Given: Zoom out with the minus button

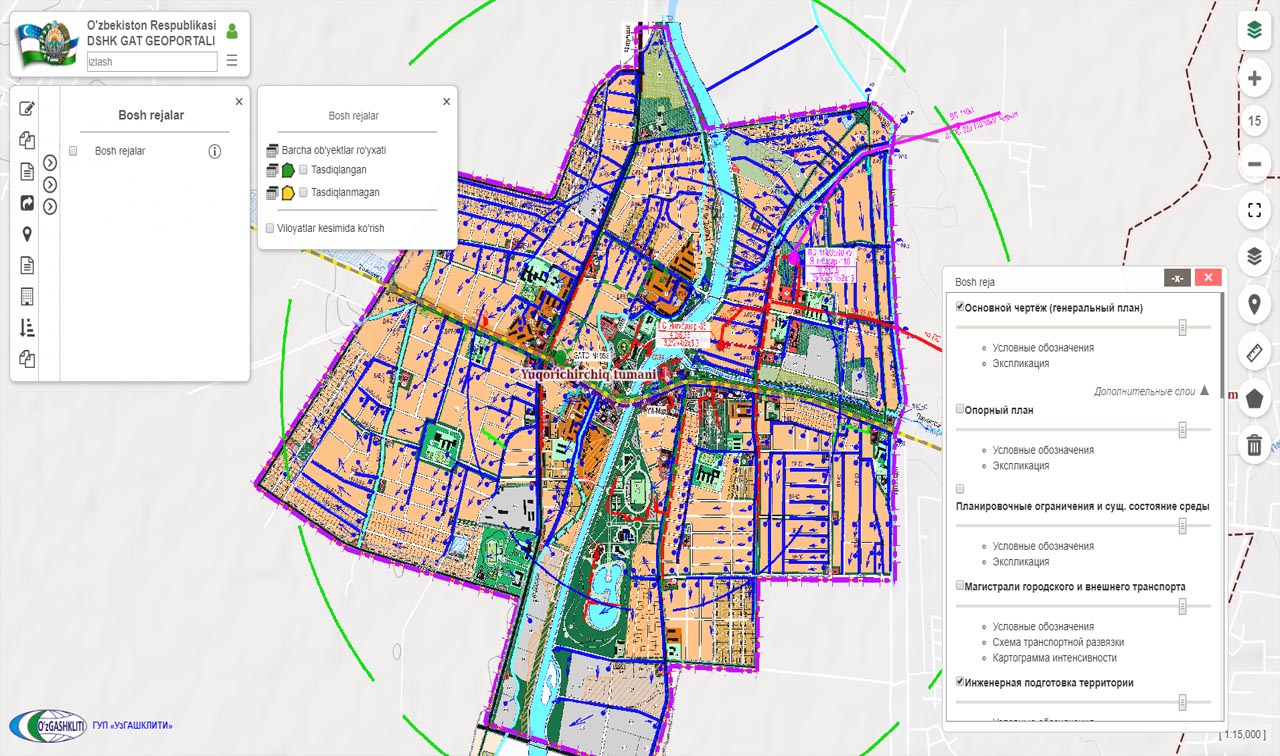Looking at the screenshot, I should [x=1254, y=163].
